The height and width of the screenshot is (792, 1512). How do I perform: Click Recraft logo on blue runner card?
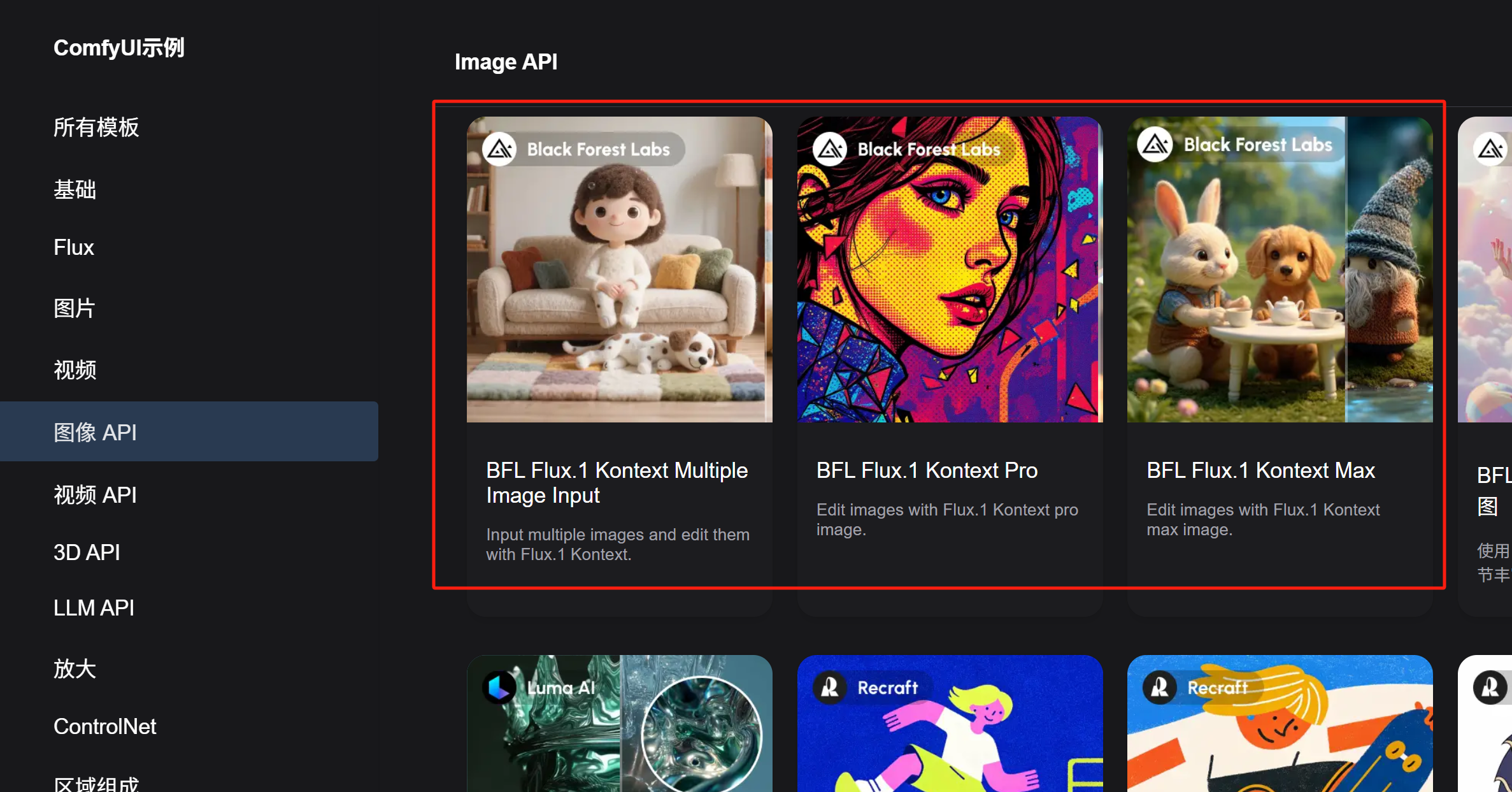(830, 688)
